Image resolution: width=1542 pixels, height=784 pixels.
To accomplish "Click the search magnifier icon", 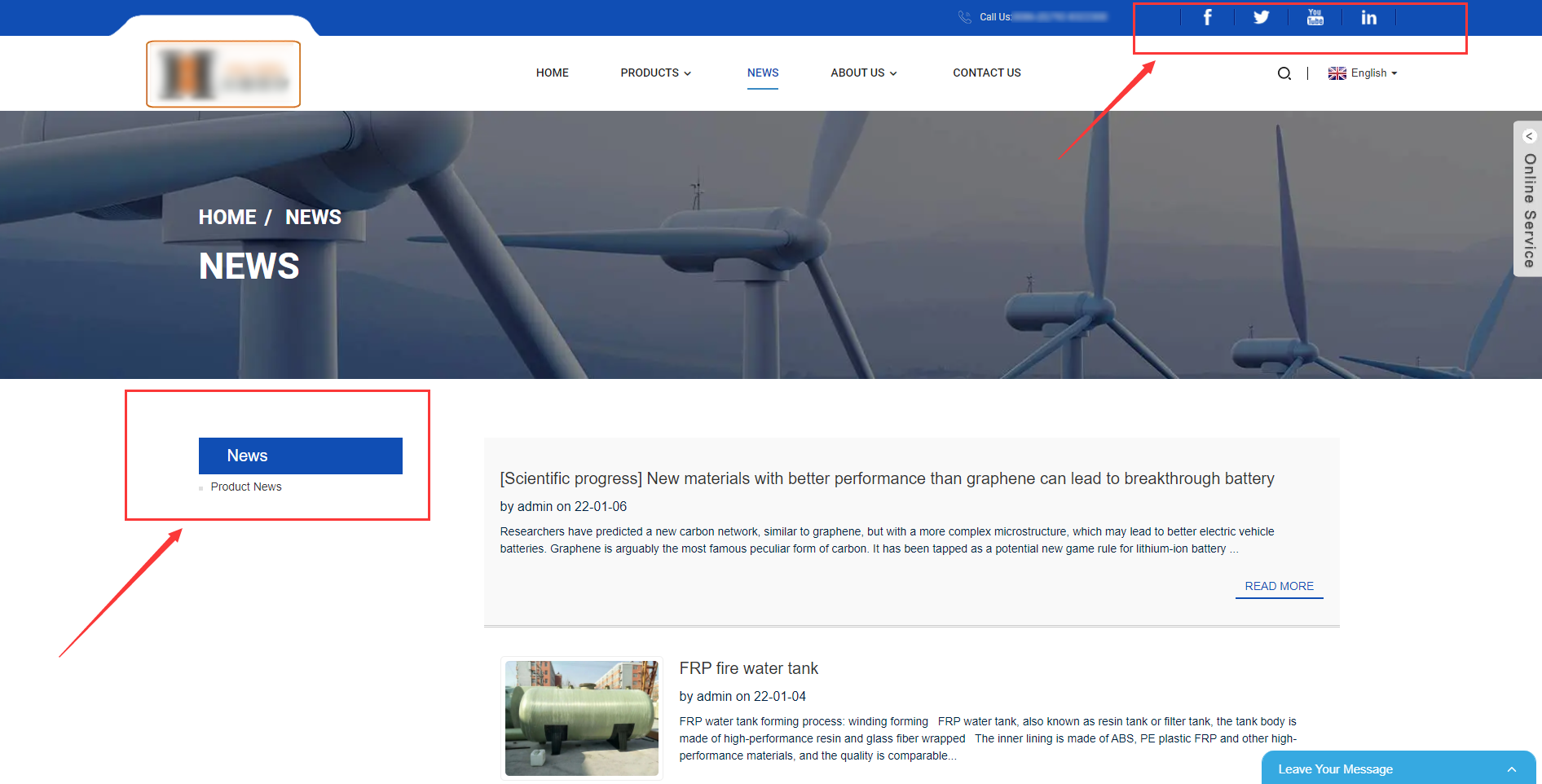I will coord(1284,73).
